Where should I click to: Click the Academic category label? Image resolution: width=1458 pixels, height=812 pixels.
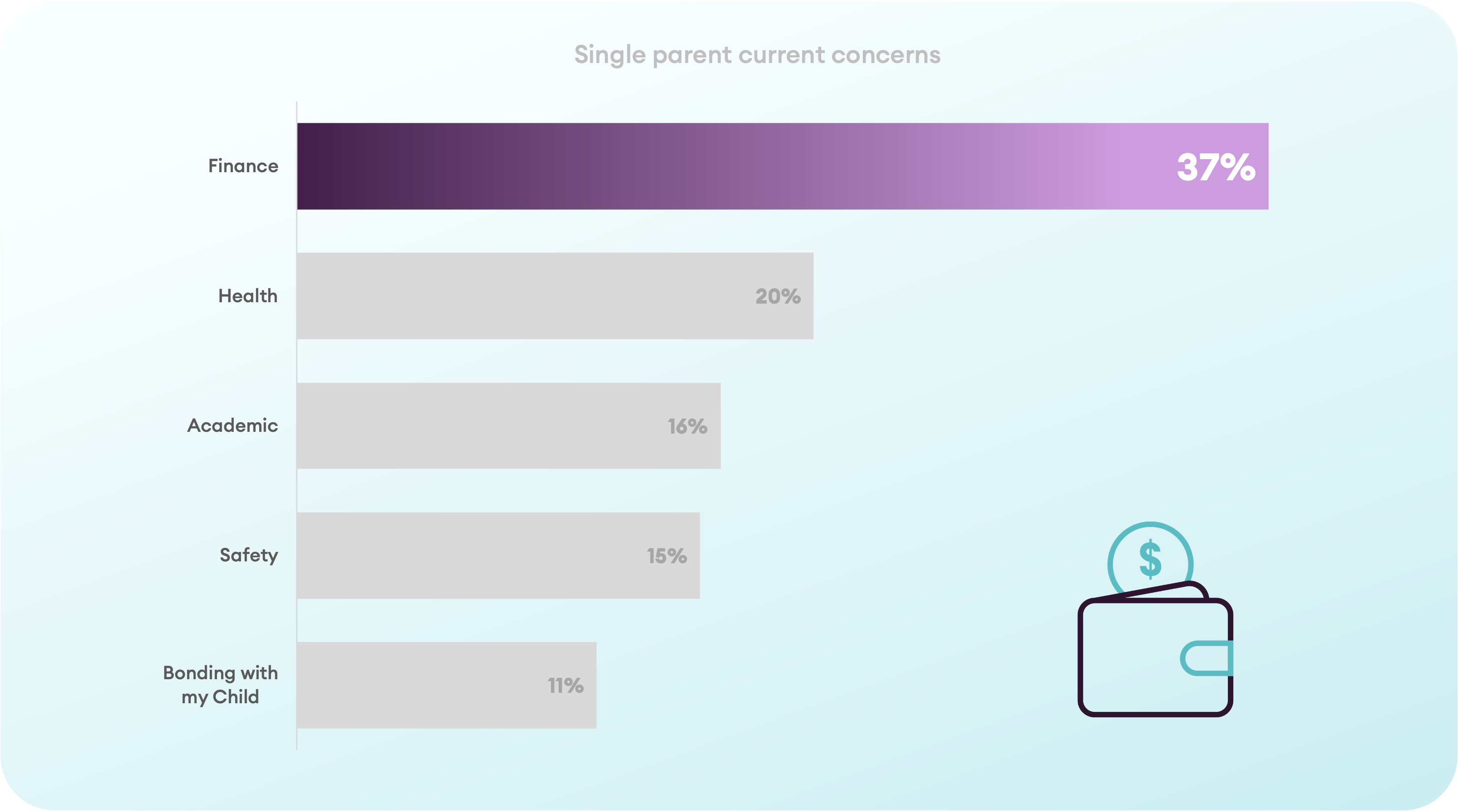(233, 425)
